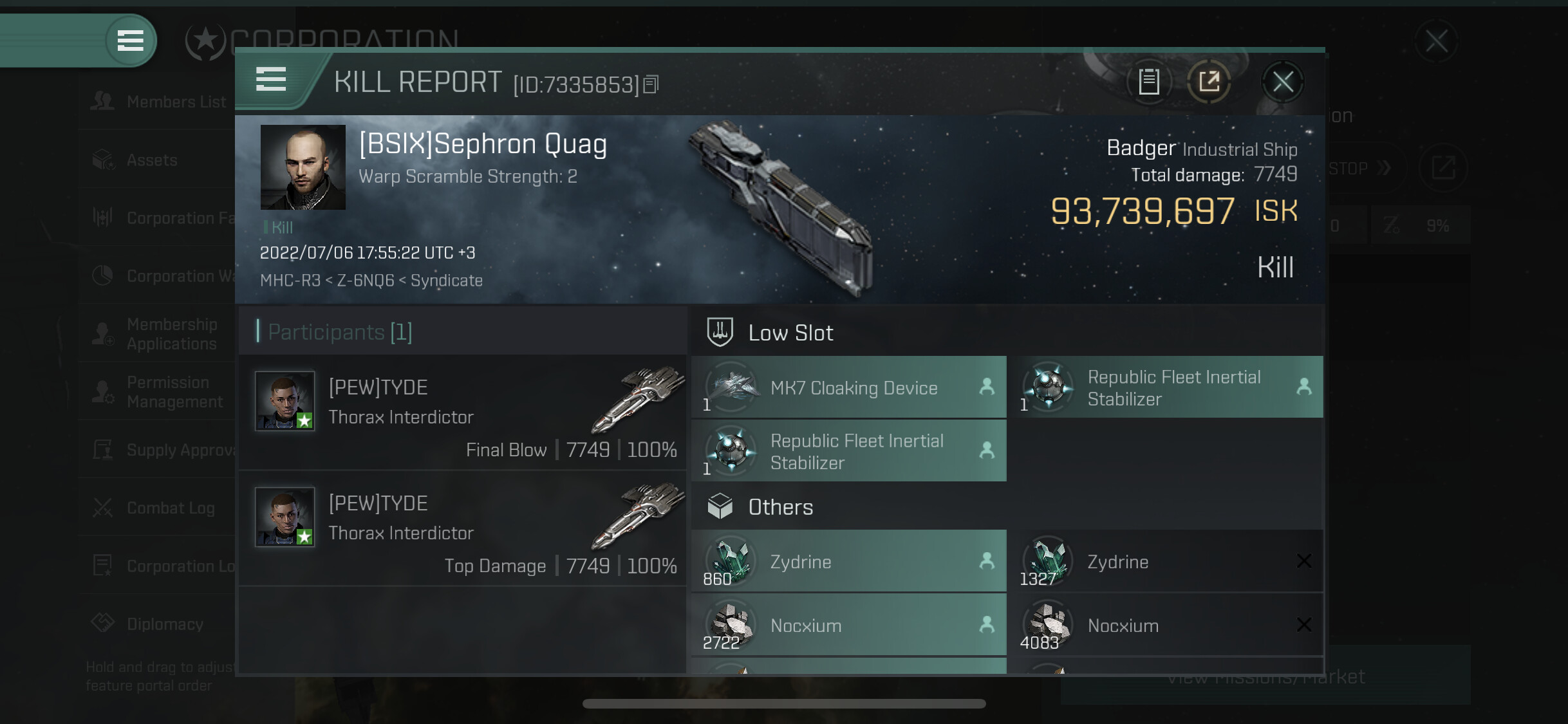This screenshot has height=724, width=1568.
Task: Open the main teal hamburger menu
Action: [x=130, y=41]
